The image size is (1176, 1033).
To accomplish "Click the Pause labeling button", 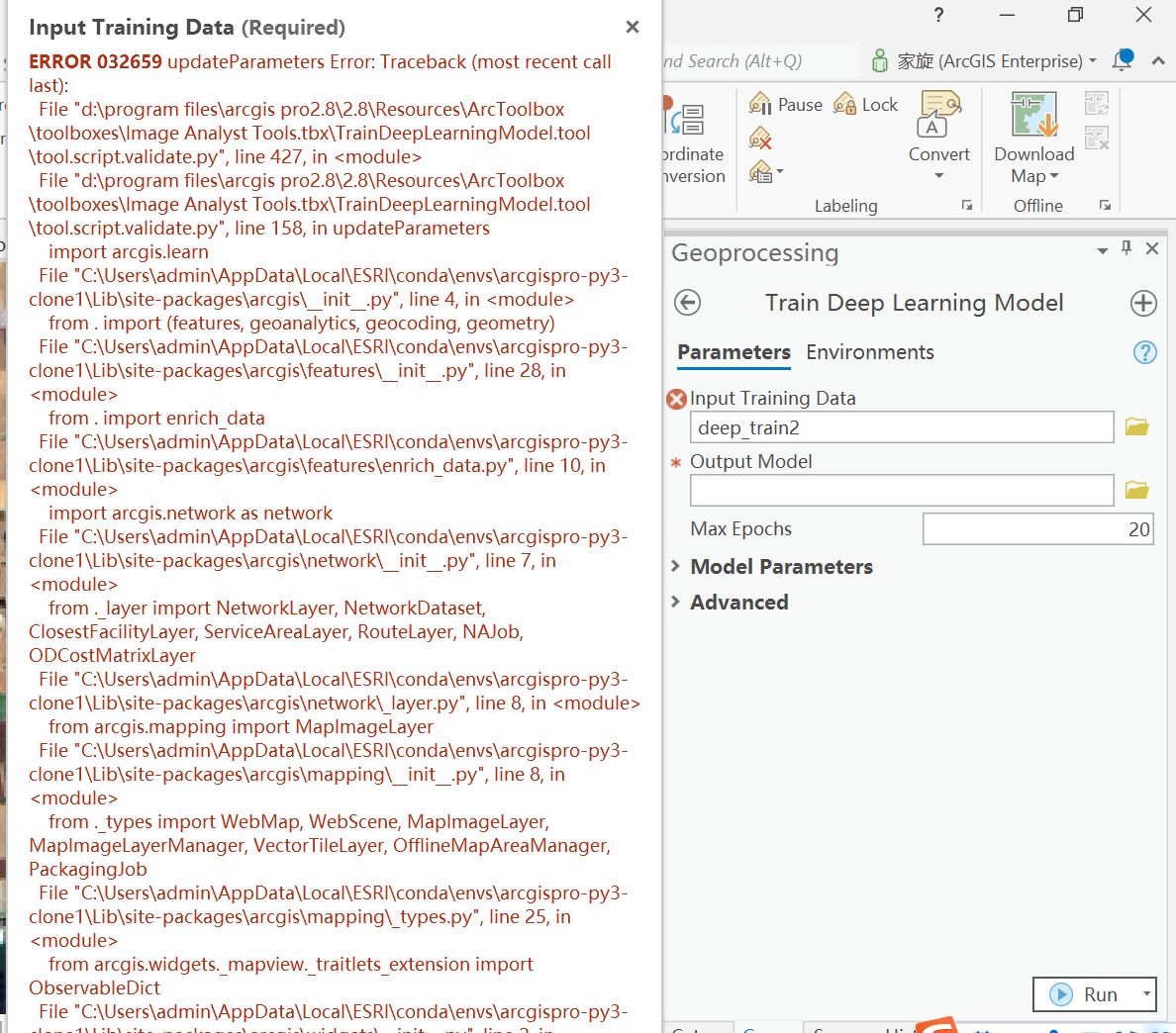I will pos(785,104).
